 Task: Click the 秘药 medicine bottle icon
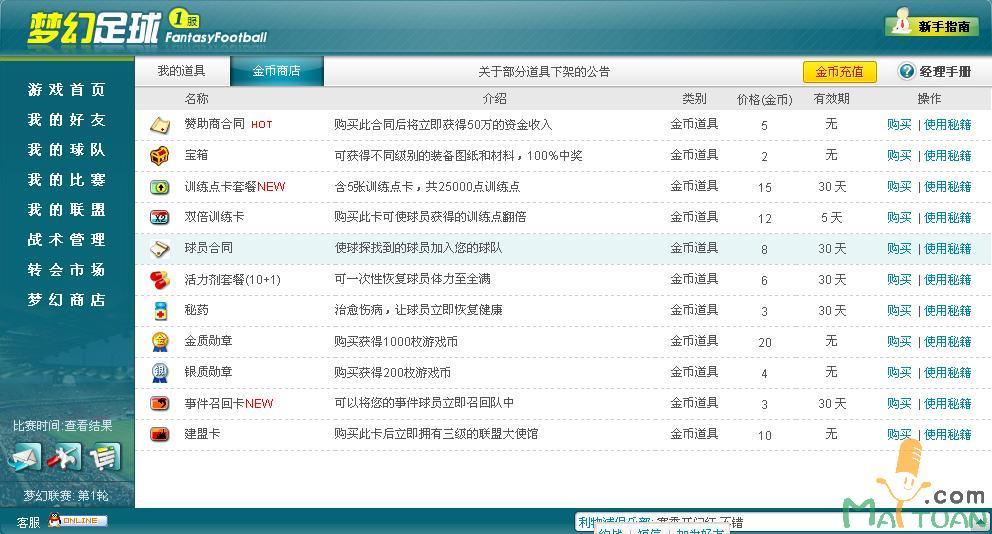160,311
